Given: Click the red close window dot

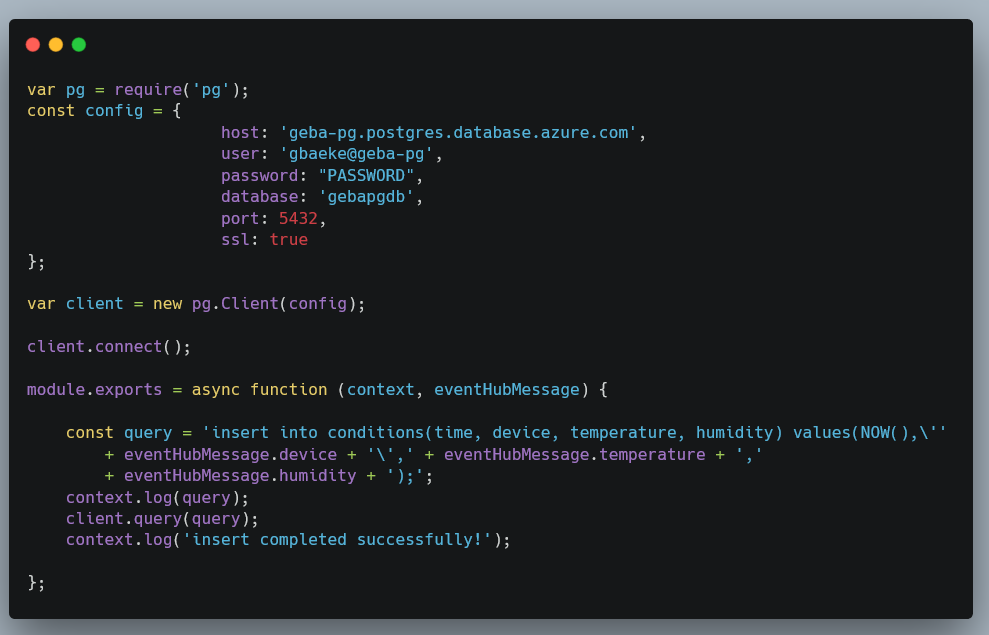Looking at the screenshot, I should click(x=33, y=45).
